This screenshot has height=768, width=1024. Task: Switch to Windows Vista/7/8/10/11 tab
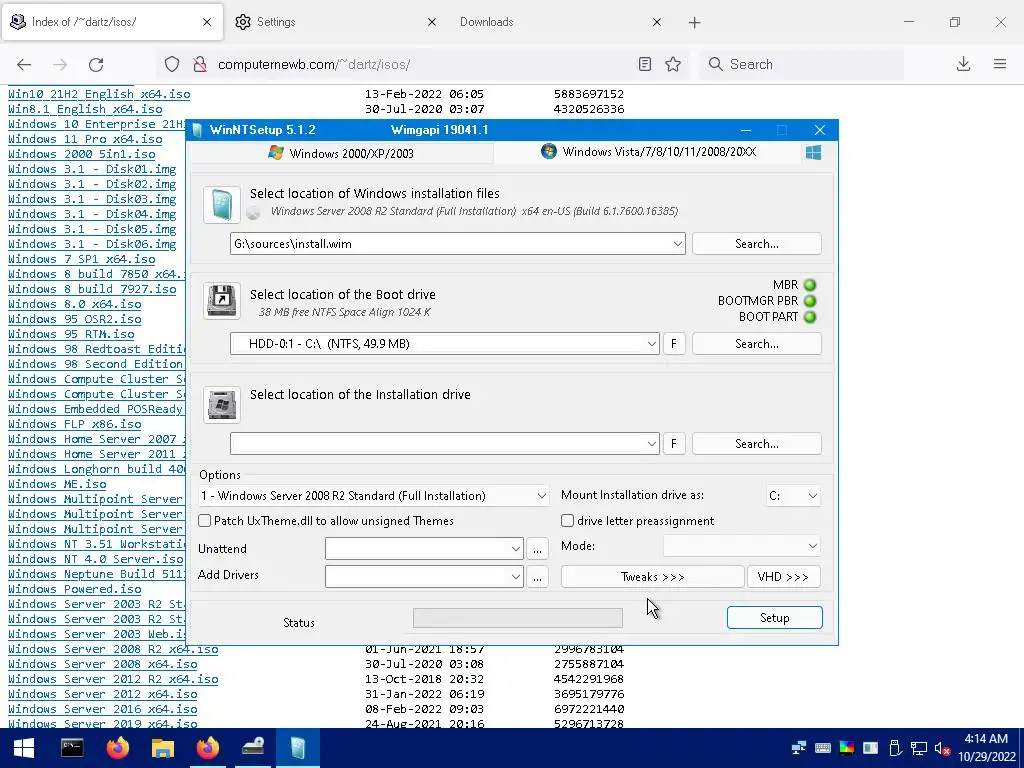click(648, 152)
